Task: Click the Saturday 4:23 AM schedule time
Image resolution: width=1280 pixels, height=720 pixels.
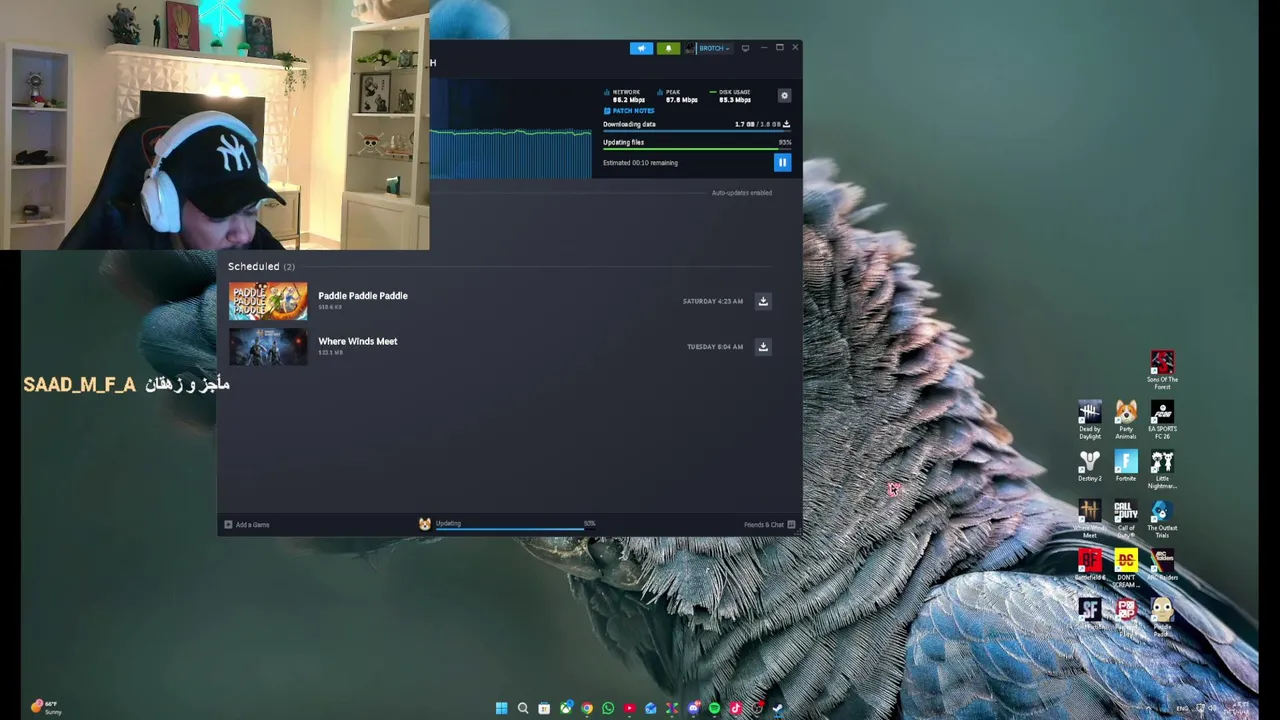Action: point(713,301)
